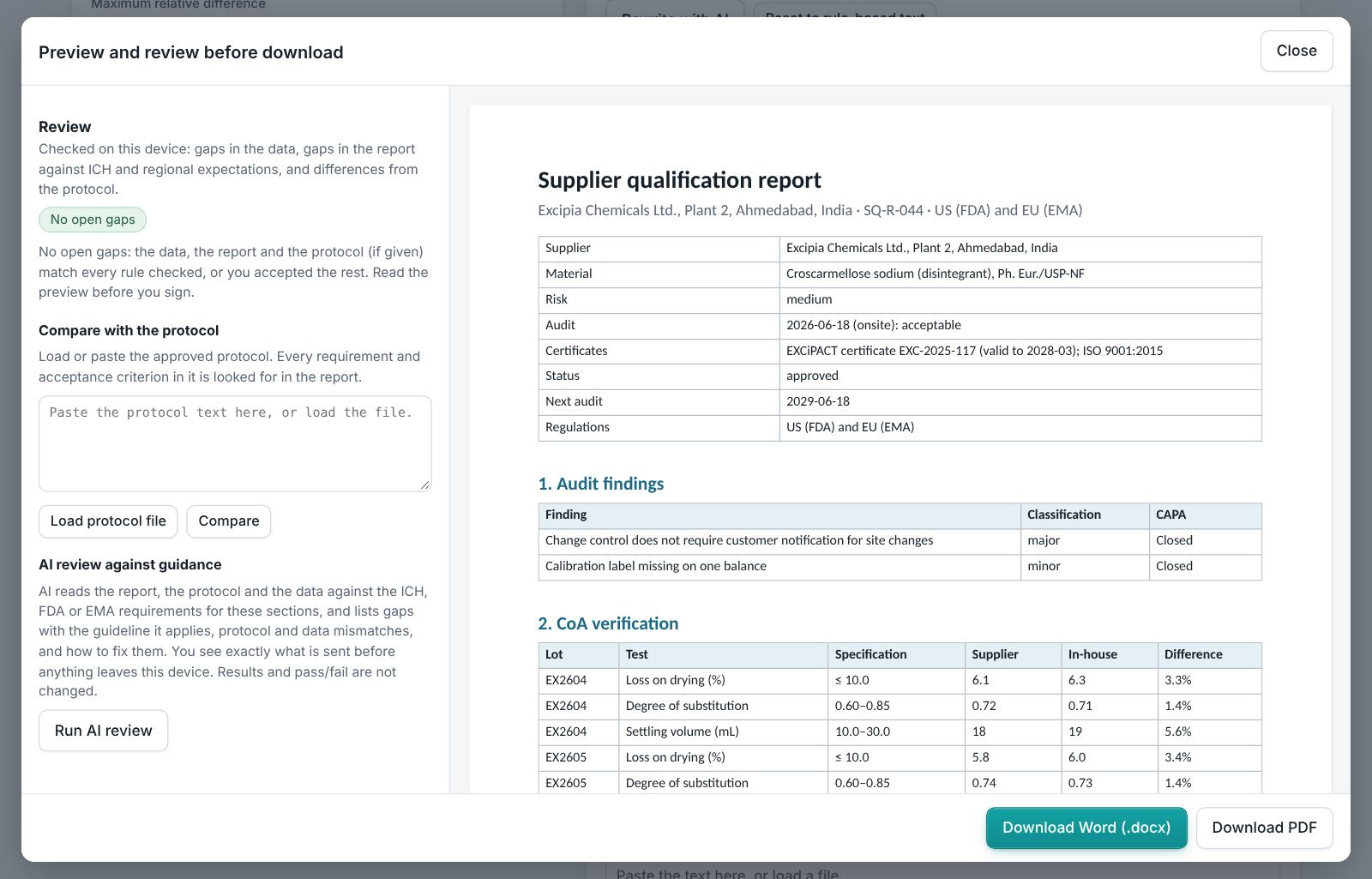The height and width of the screenshot is (879, 1372).
Task: Select the Change control site changes finding
Action: pos(779,541)
